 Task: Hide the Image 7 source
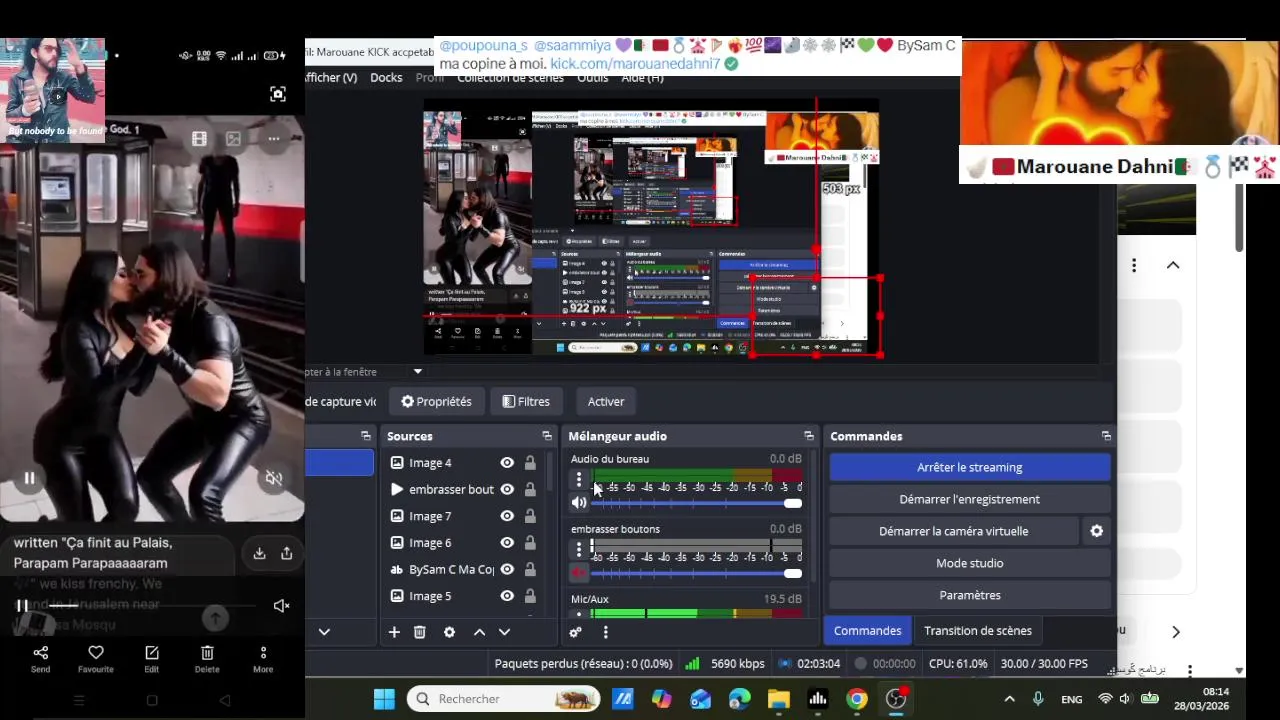507,516
